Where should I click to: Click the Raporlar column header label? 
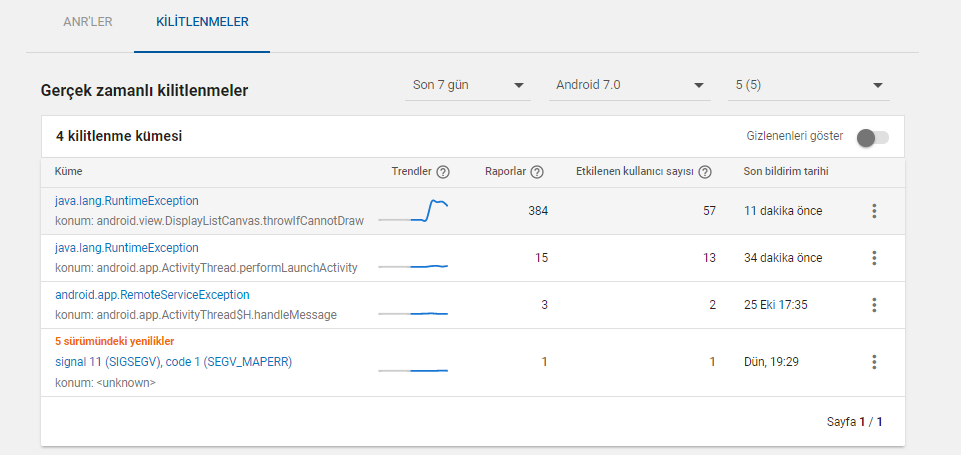click(505, 172)
